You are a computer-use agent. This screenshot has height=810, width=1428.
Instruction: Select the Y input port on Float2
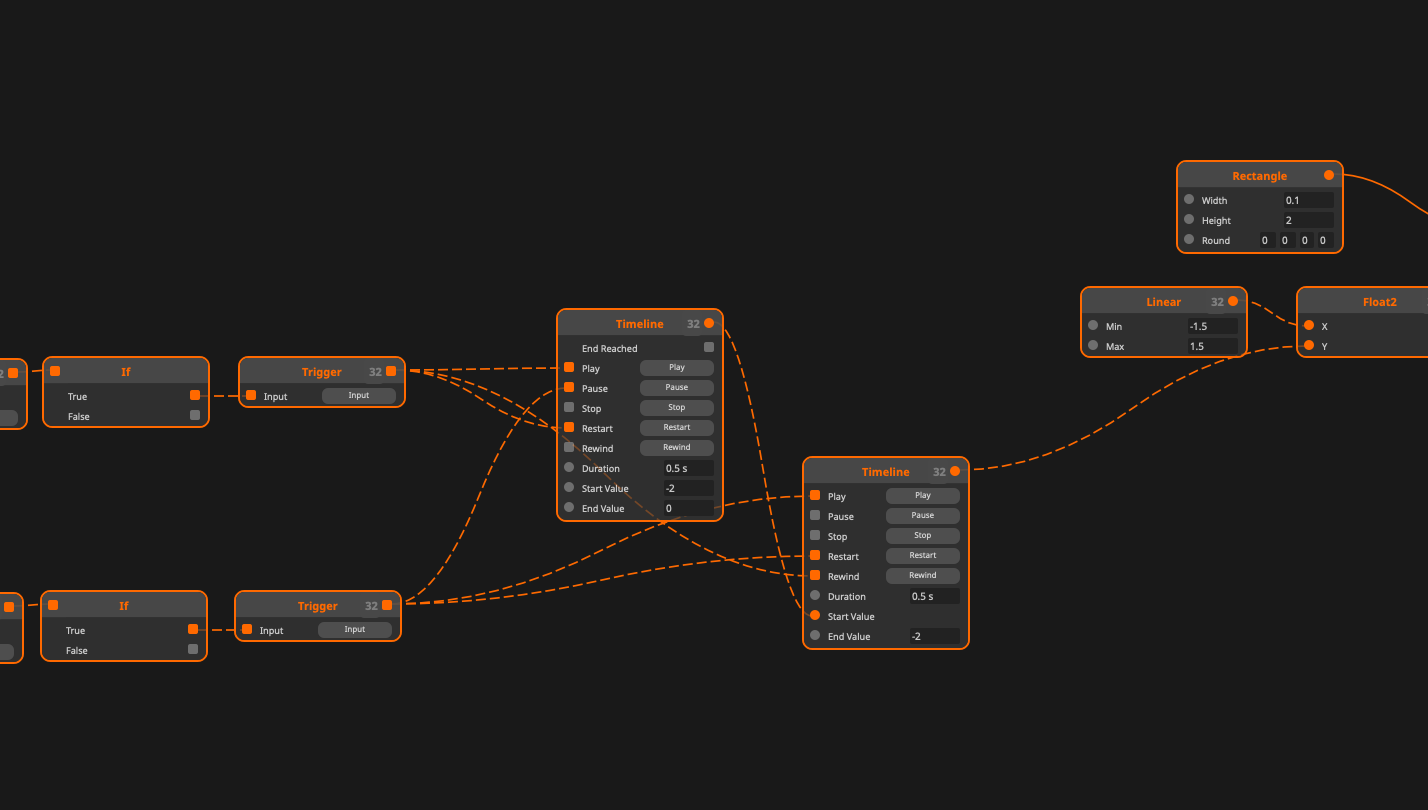(1309, 345)
